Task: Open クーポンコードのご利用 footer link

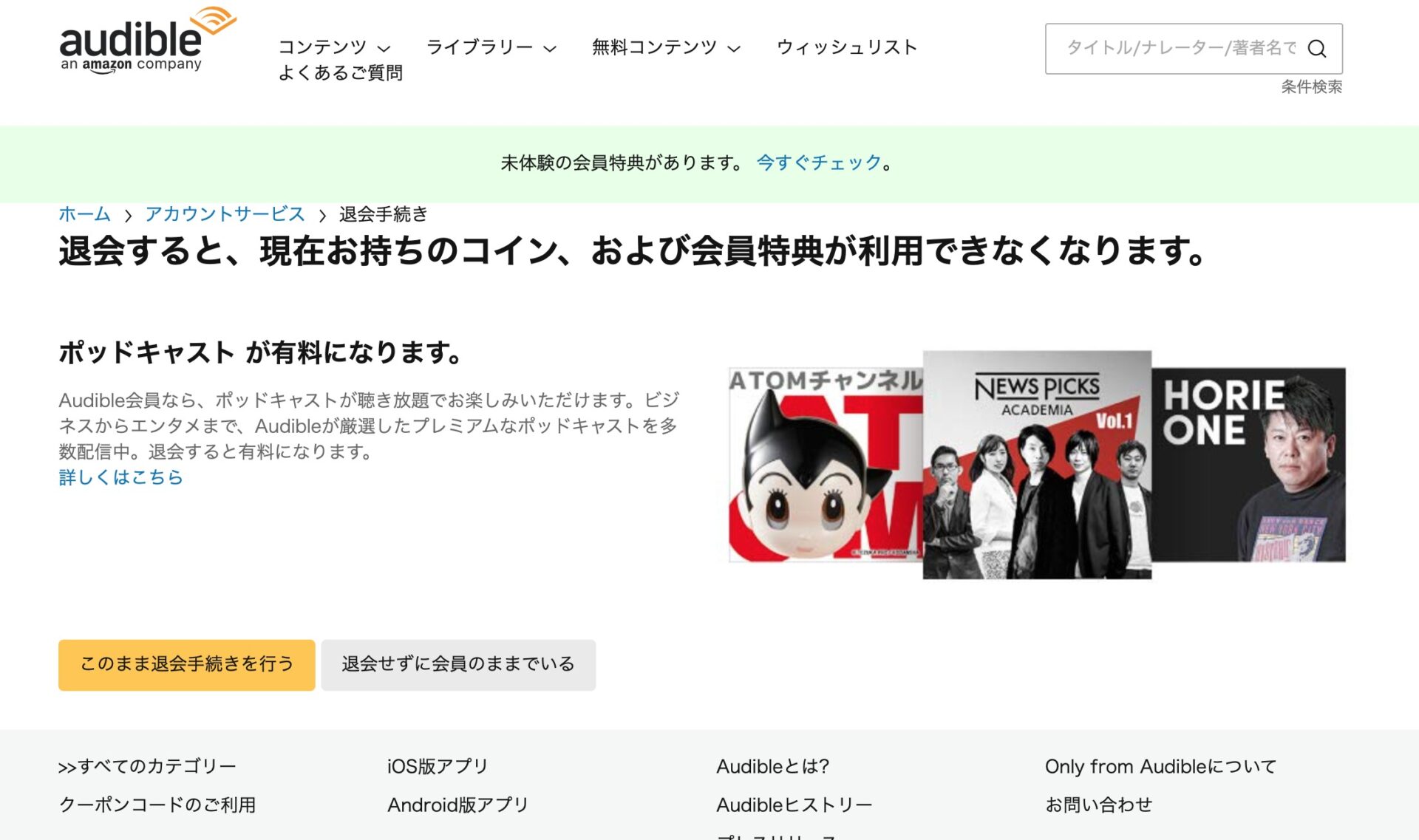Action: click(157, 805)
